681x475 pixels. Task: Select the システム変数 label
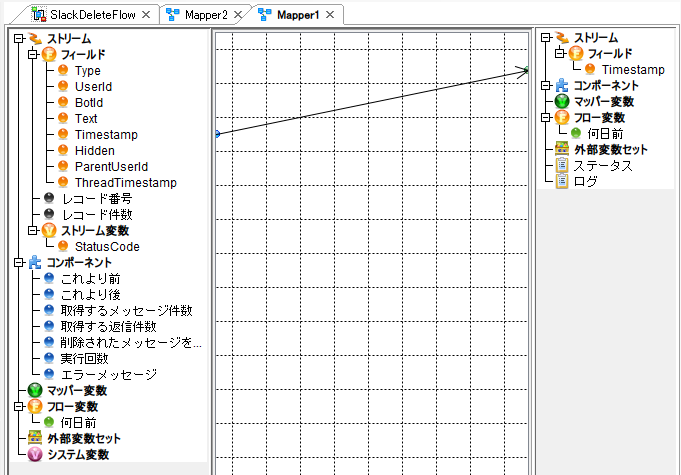[x=78, y=454]
